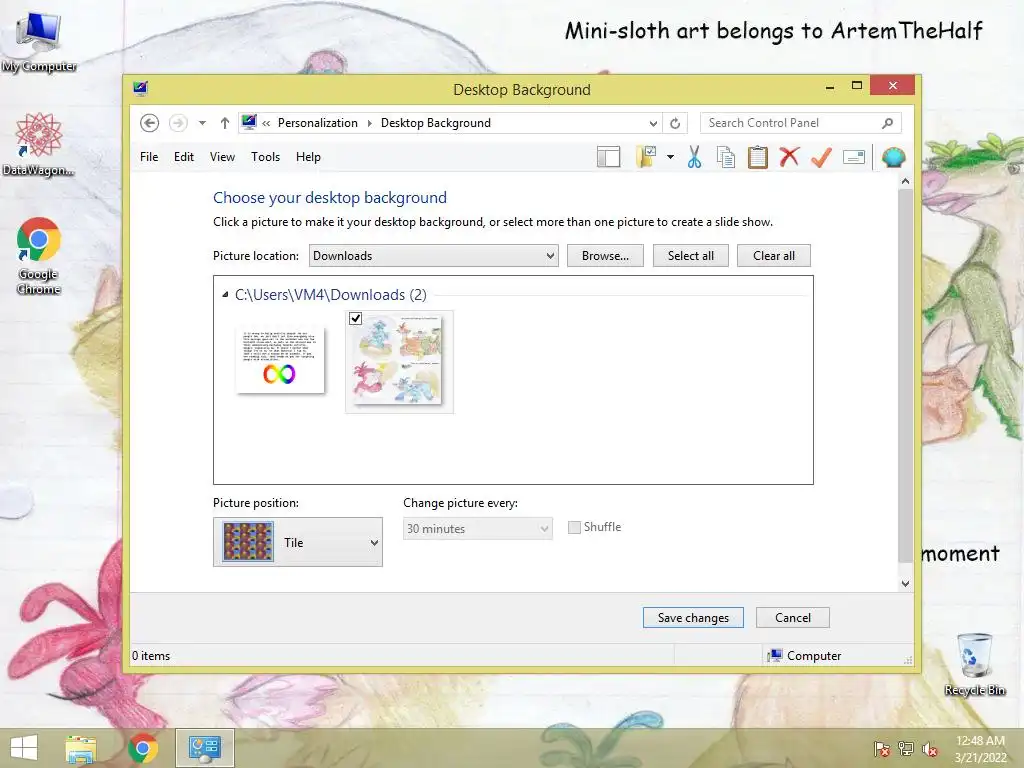Screen dimensions: 1024x768
Task: Click the breadcrumb chevron before Personalization
Action: click(x=266, y=123)
